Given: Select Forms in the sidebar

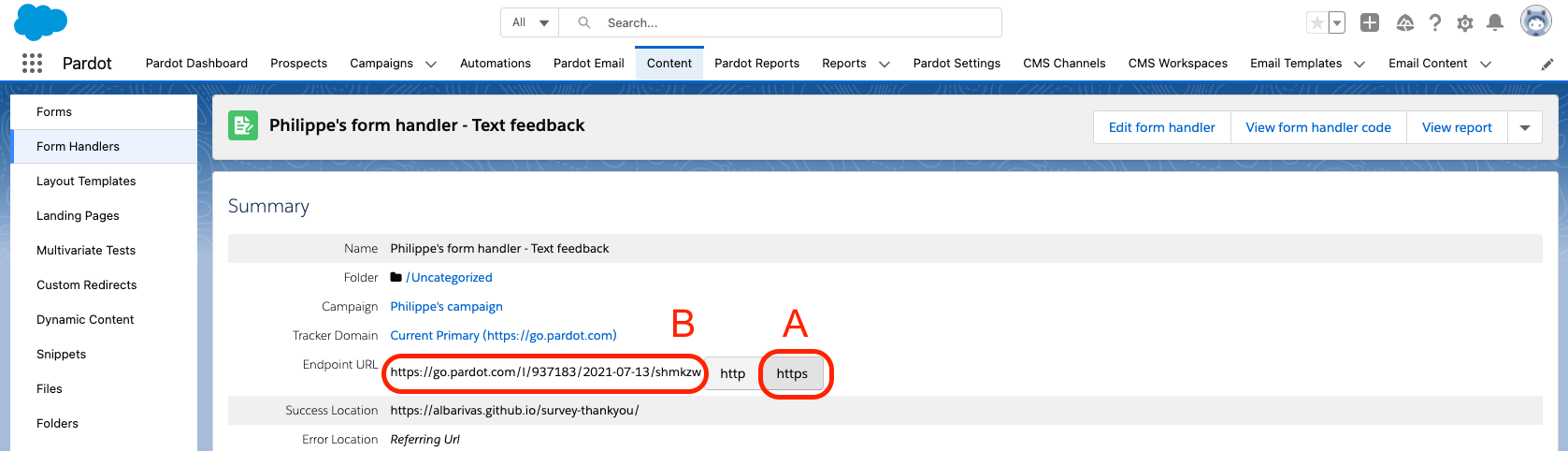Looking at the screenshot, I should coord(104,111).
